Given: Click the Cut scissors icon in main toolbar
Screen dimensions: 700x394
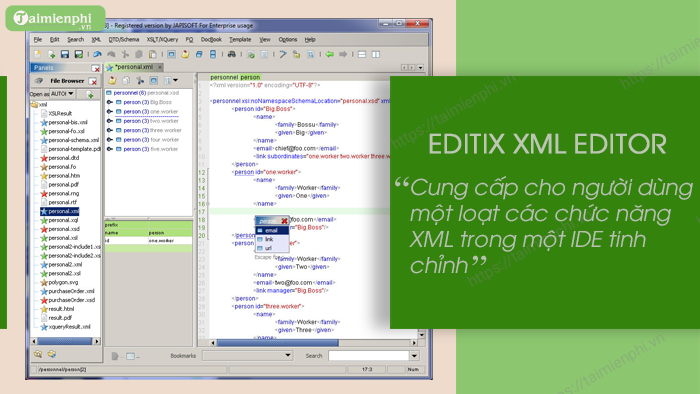Looking at the screenshot, I should click(x=125, y=54).
